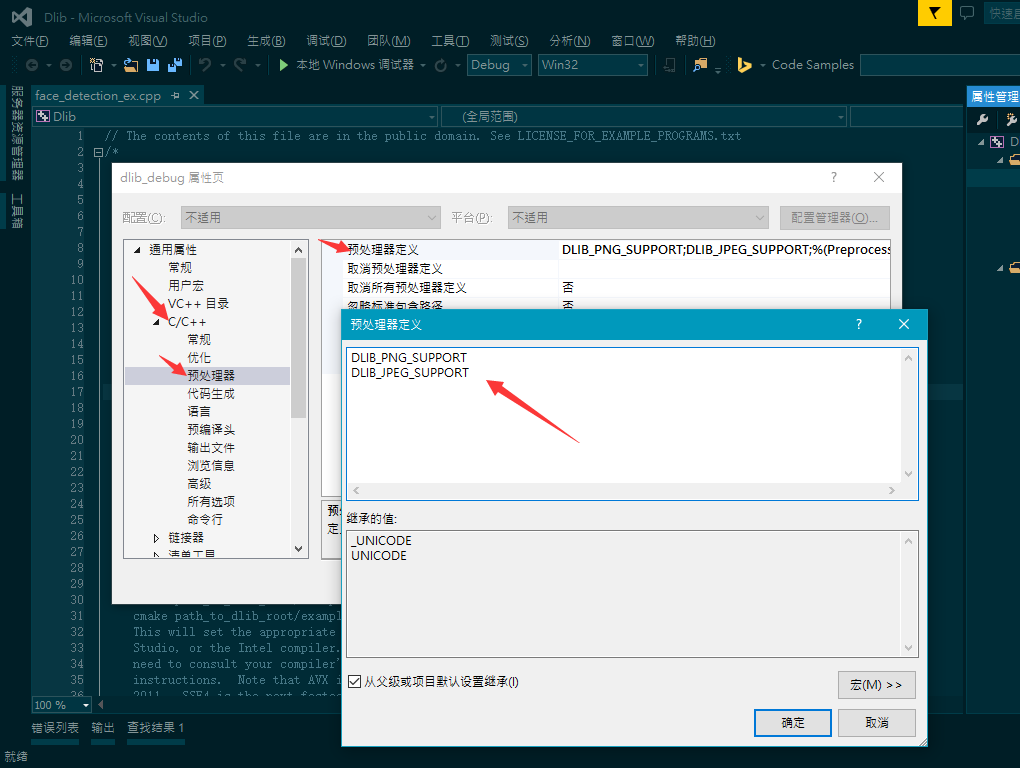The image size is (1020, 768).
Task: Open the 项目(P) menu
Action: pos(208,41)
